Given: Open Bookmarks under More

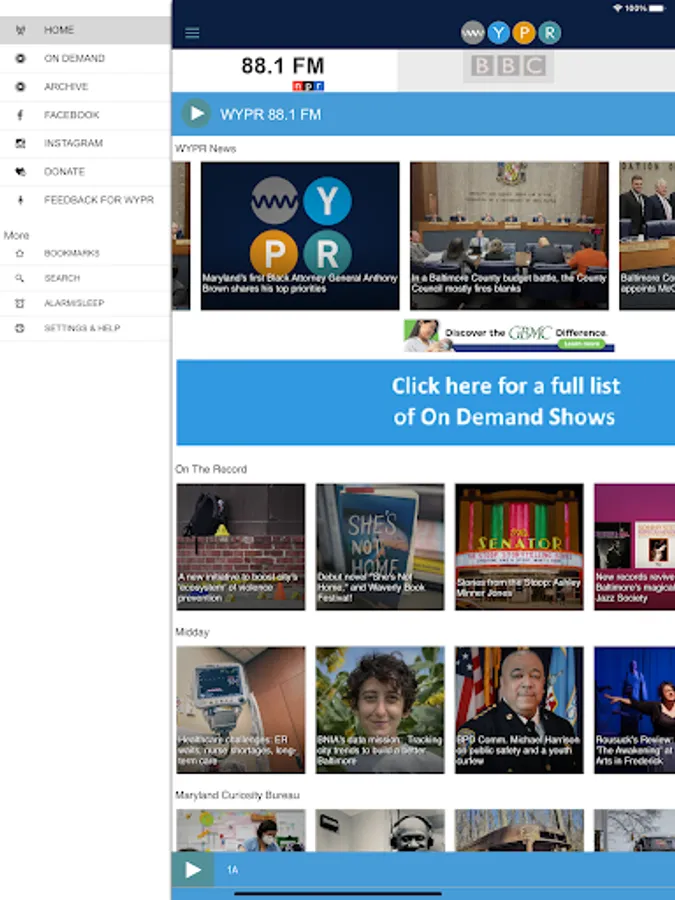Looking at the screenshot, I should pos(85,253).
